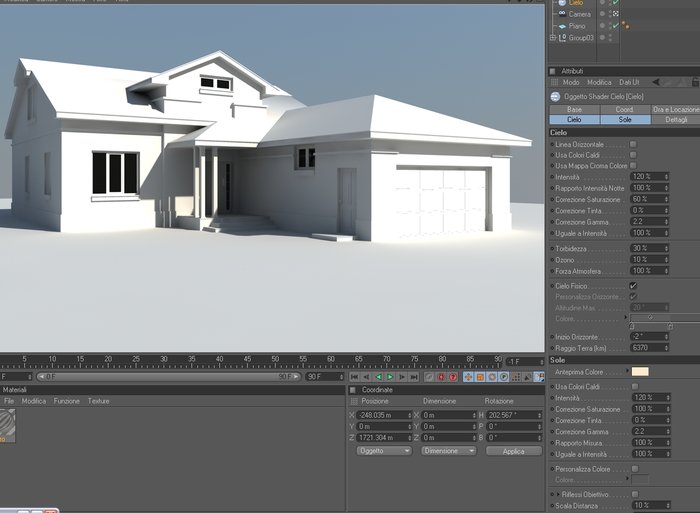Screen dimensions: 700x513
Task: Click the Applica button
Action: point(514,451)
